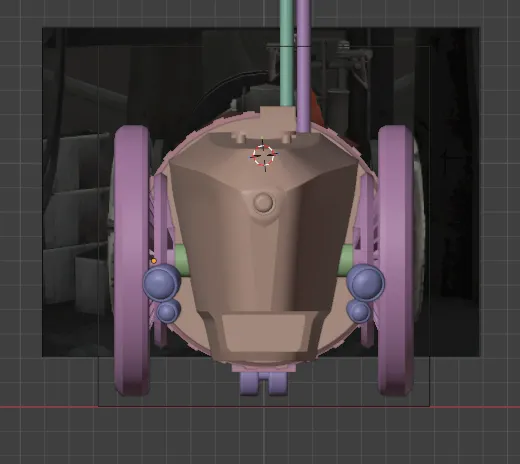Select the large left blue buffer sphere

pyautogui.click(x=162, y=282)
